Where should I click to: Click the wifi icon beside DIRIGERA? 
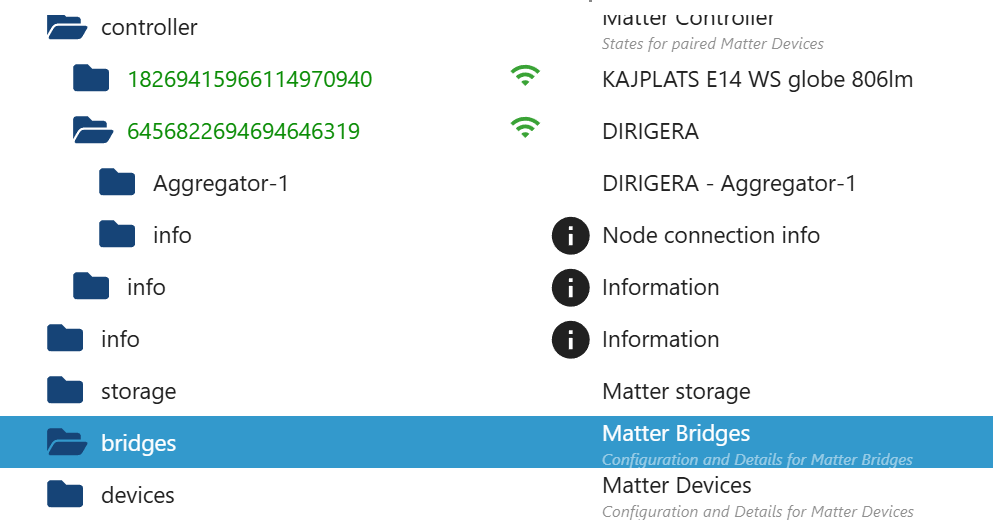coord(525,128)
